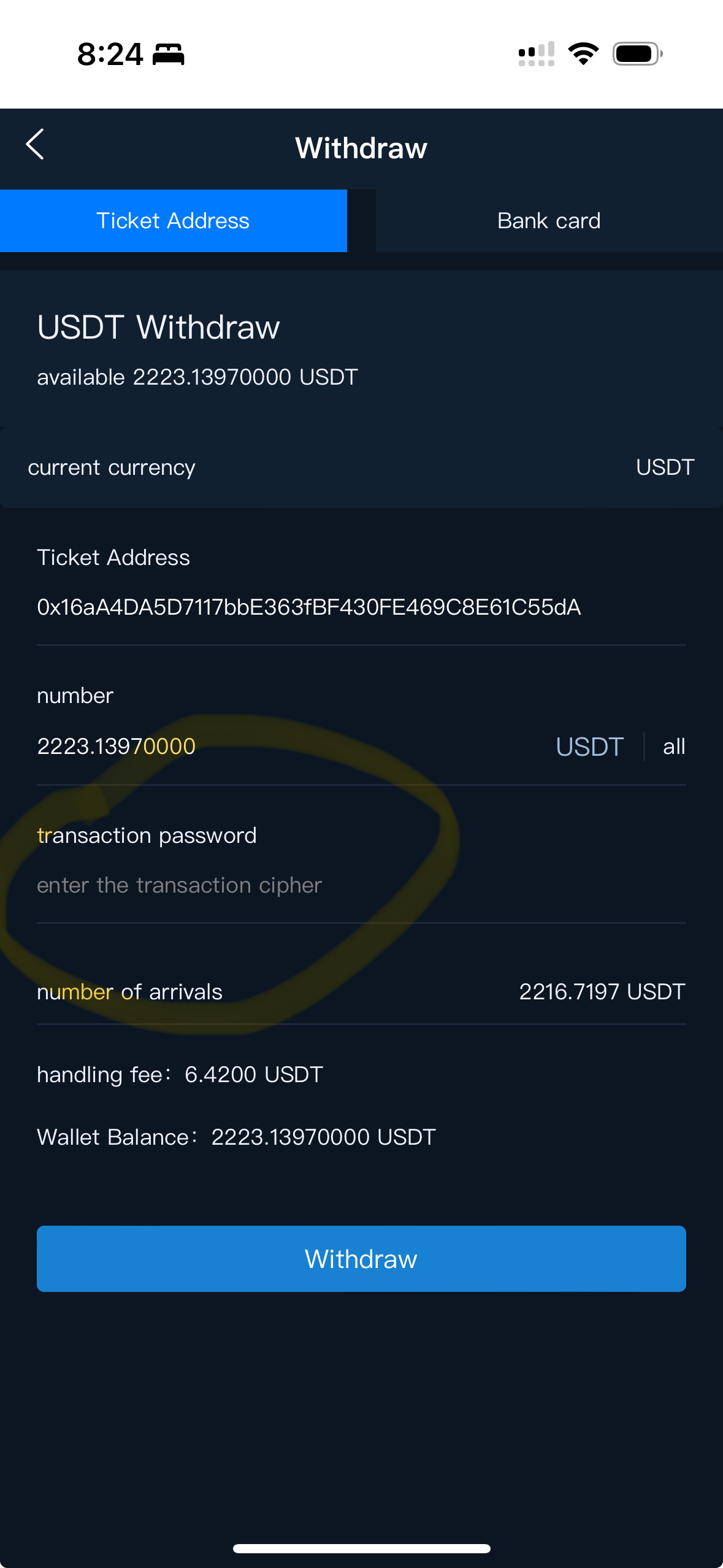Tap the Ticket Address wallet field
The image size is (723, 1568).
point(308,607)
